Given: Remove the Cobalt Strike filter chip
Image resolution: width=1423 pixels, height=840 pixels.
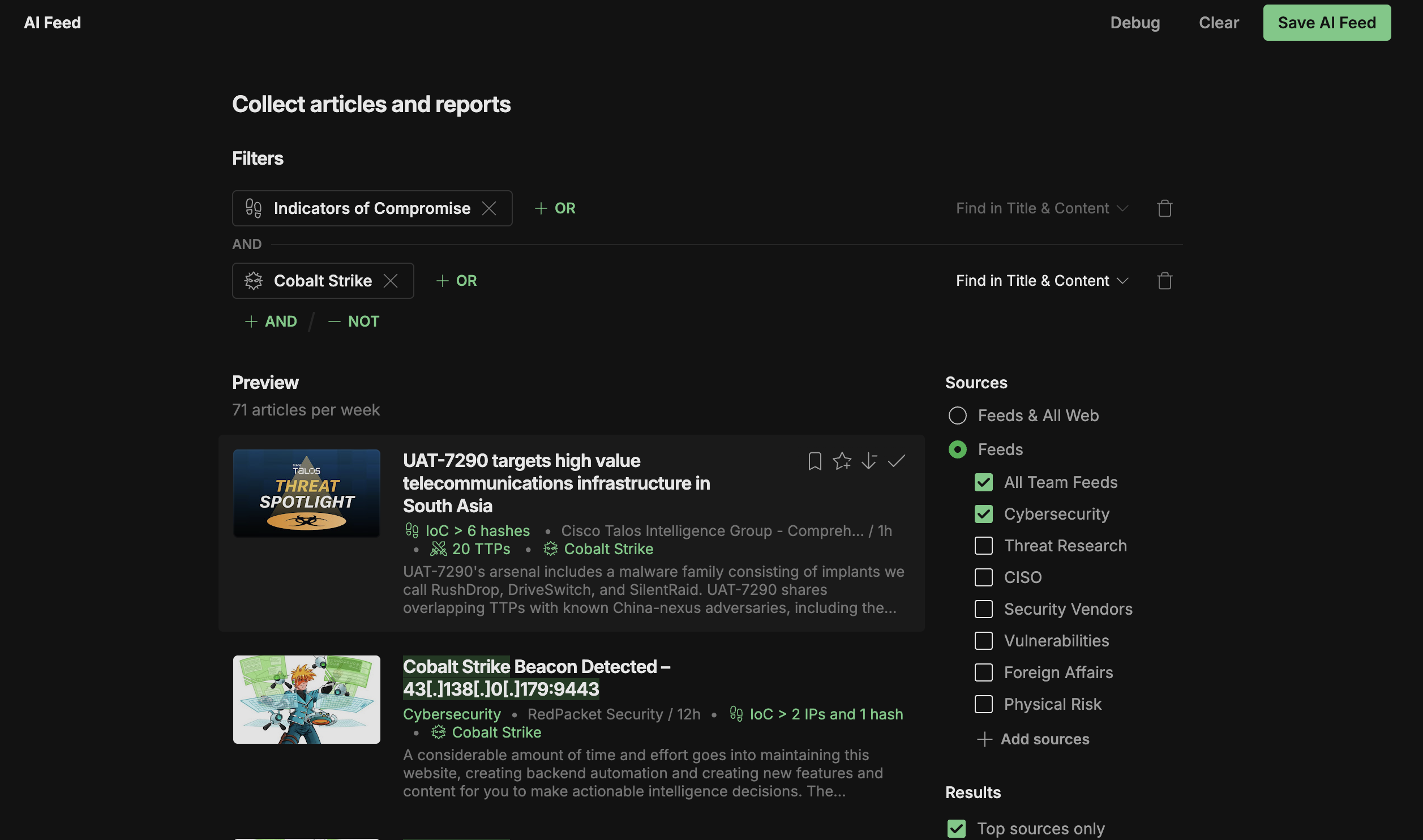Looking at the screenshot, I should 391,281.
